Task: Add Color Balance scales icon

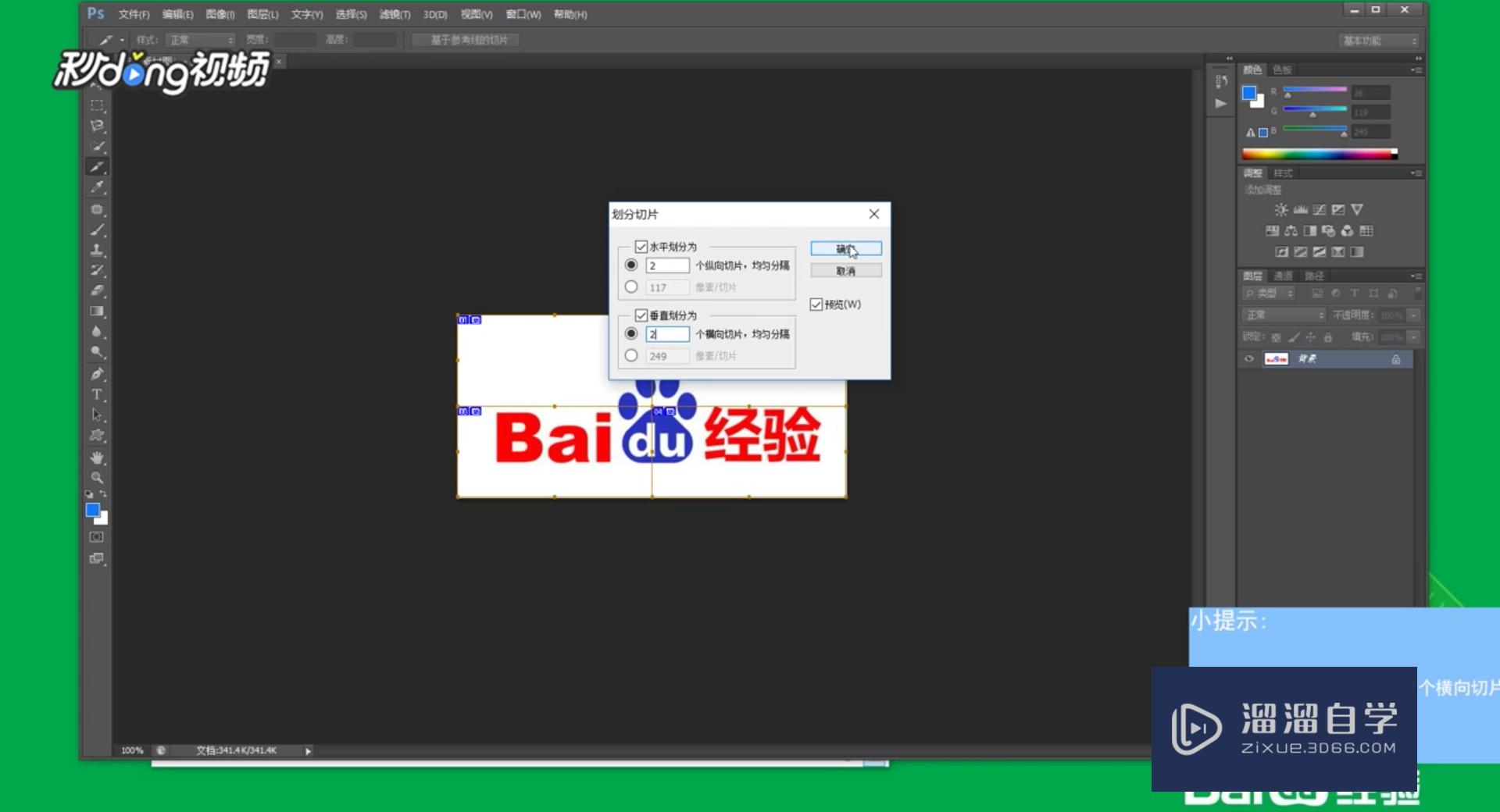Action: coord(1291,230)
